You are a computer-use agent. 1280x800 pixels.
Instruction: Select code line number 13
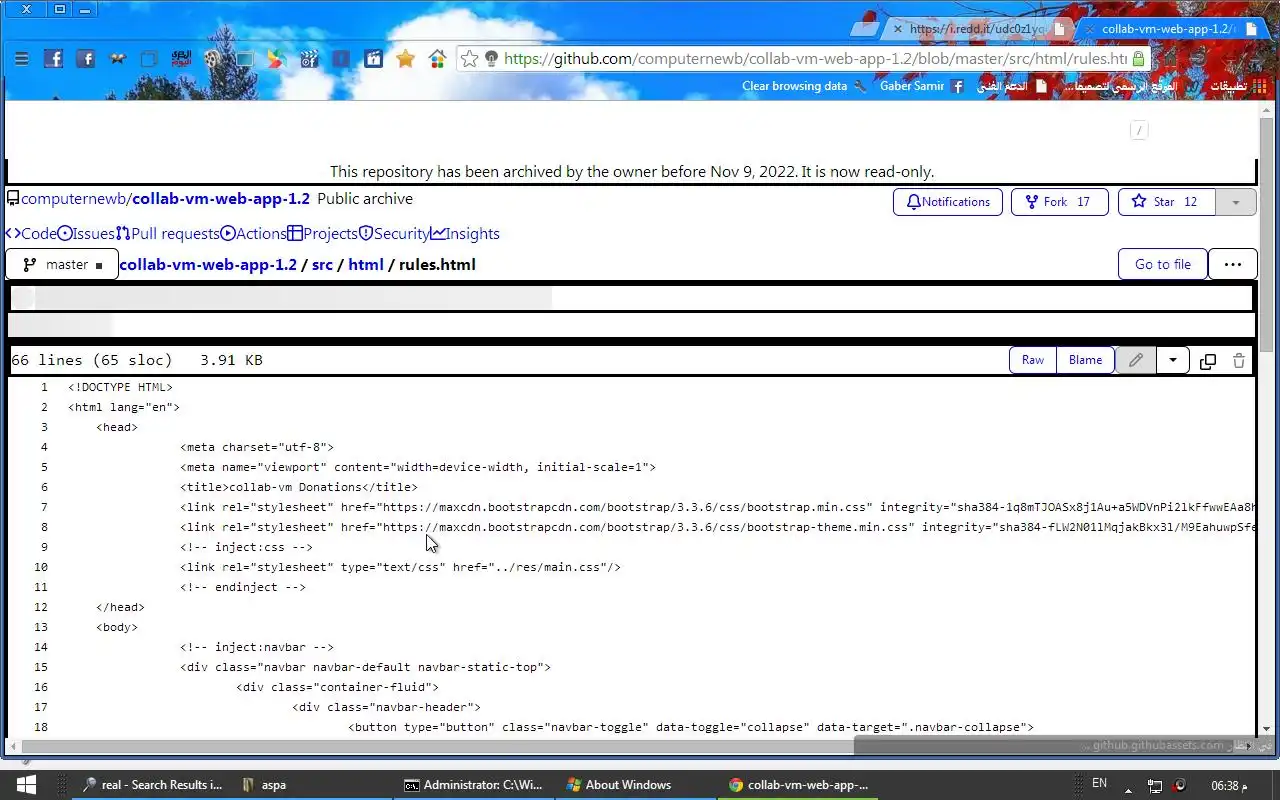coord(41,627)
